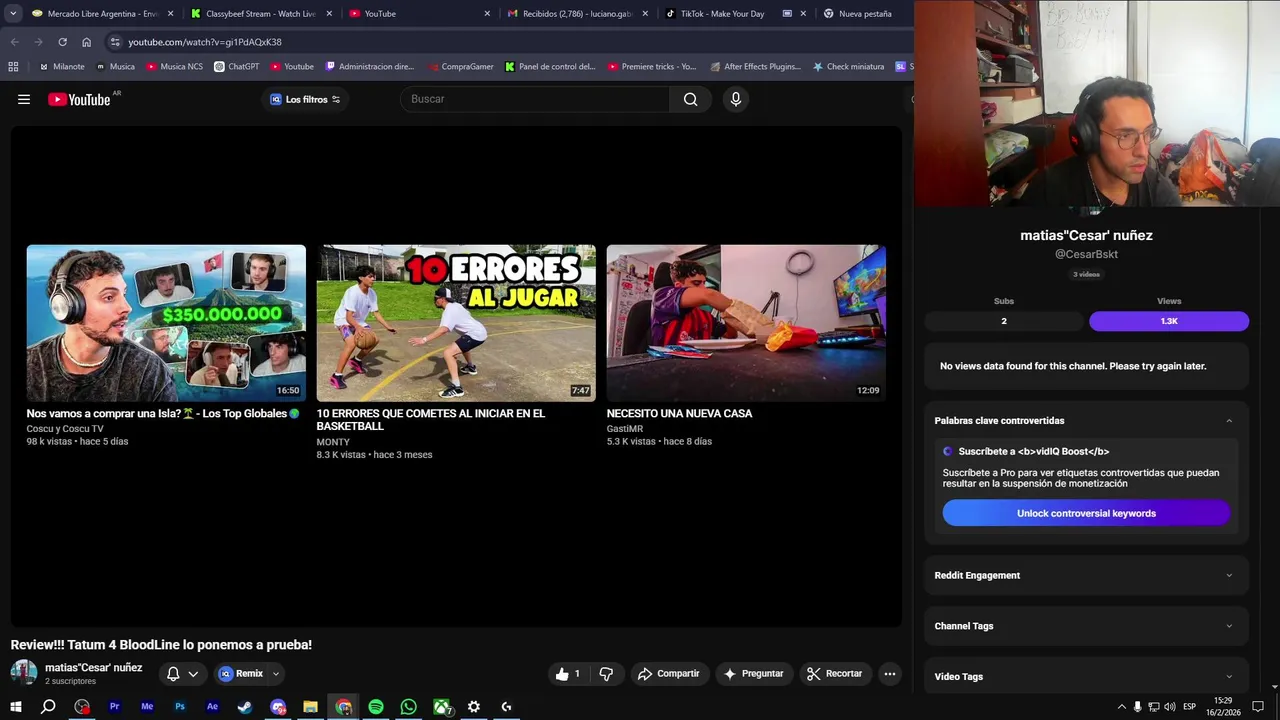Open Spotify from taskbar
The image size is (1280, 720).
[376, 707]
